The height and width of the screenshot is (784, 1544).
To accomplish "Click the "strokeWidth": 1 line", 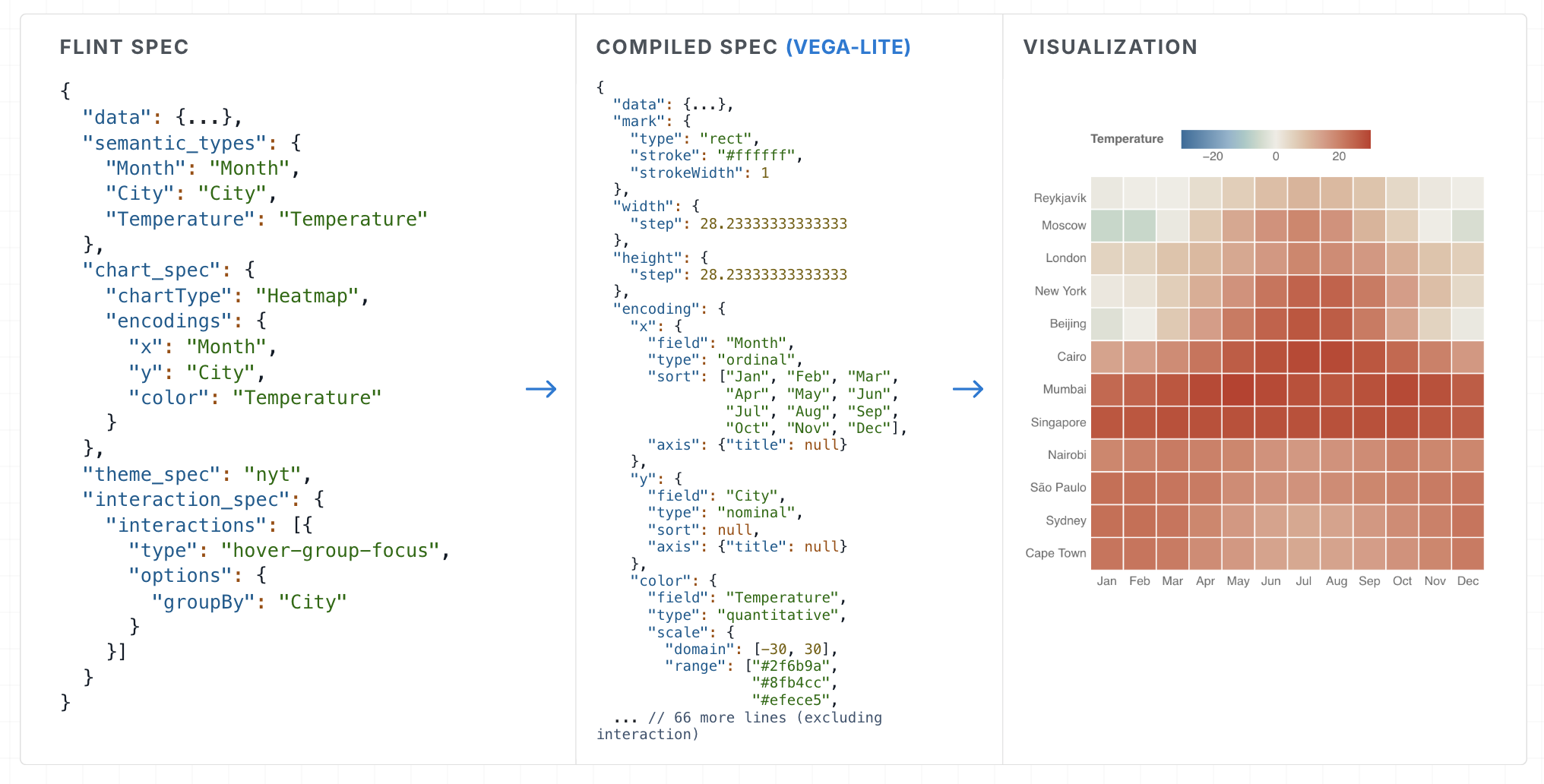I will click(700, 173).
